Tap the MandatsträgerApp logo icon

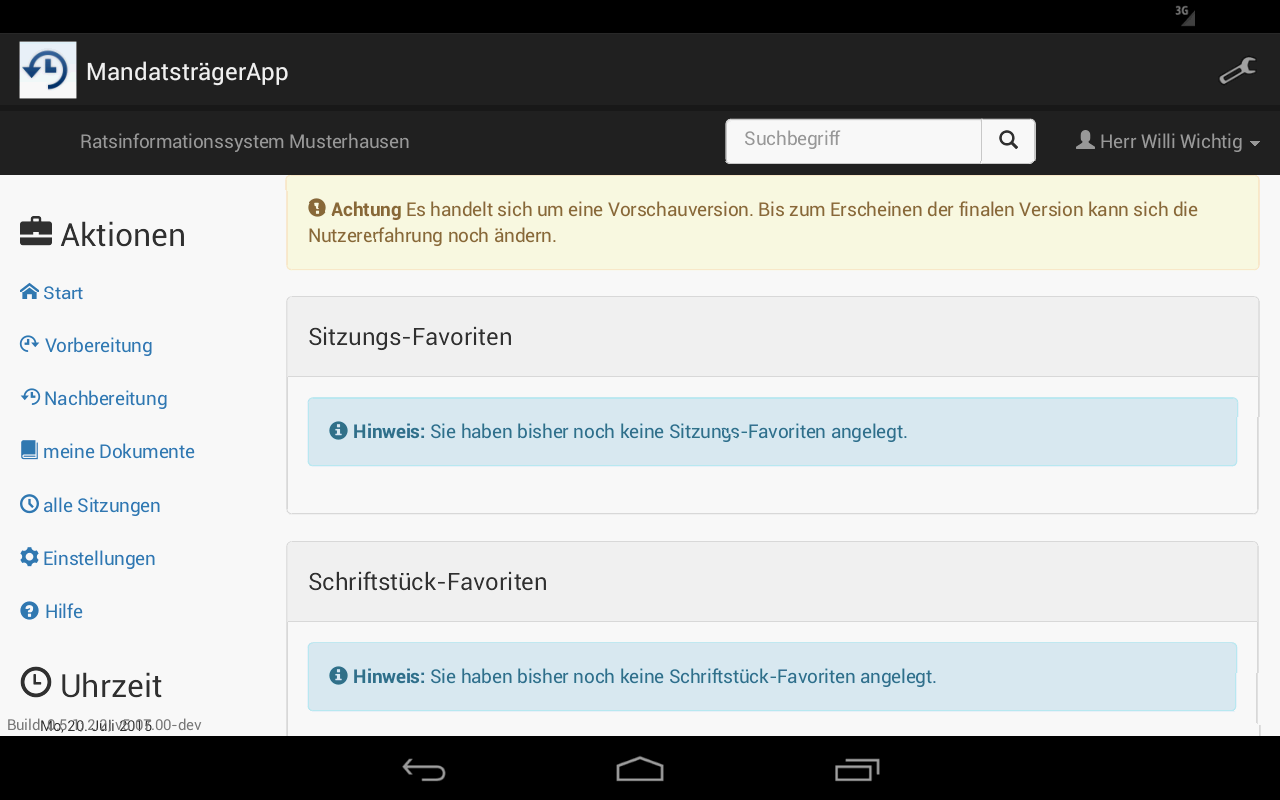point(48,70)
